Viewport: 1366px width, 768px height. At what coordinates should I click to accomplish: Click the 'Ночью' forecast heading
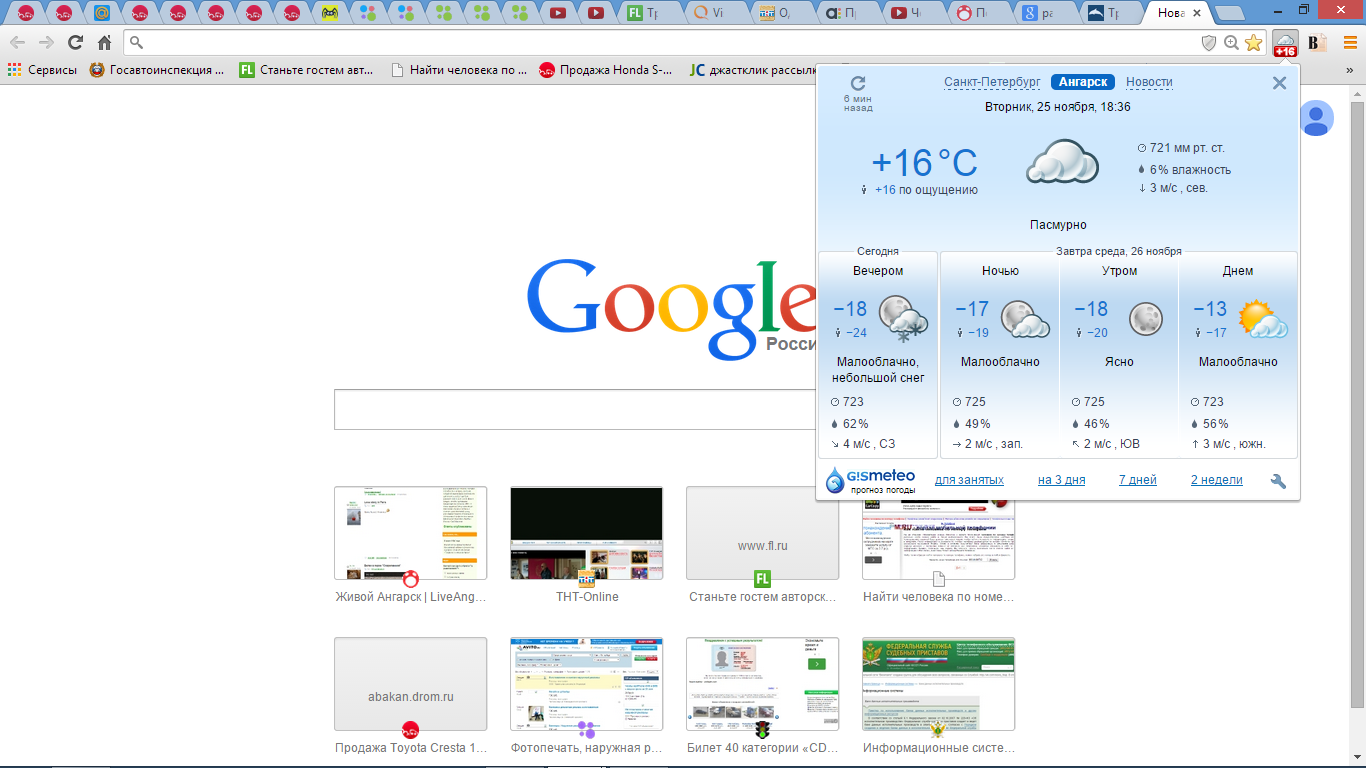[1000, 271]
